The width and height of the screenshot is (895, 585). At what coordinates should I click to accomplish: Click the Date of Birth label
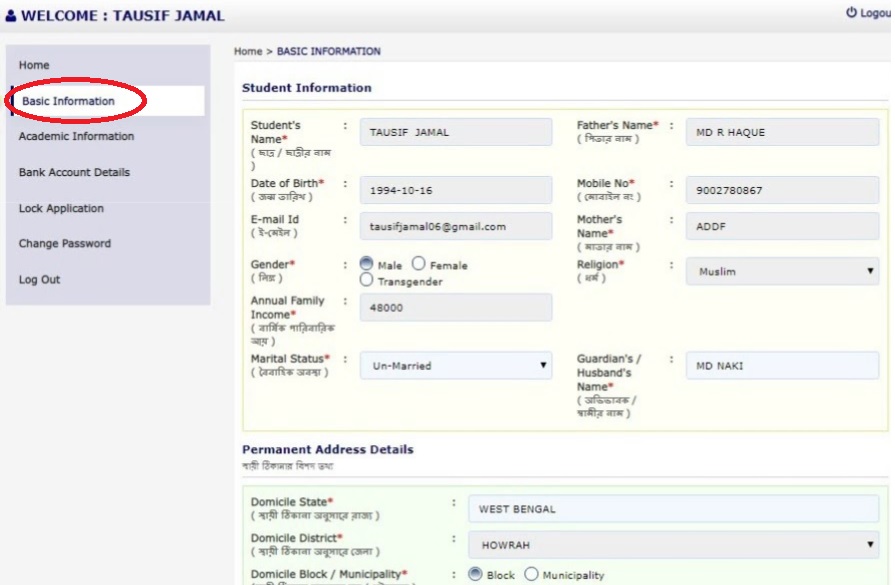(x=287, y=183)
